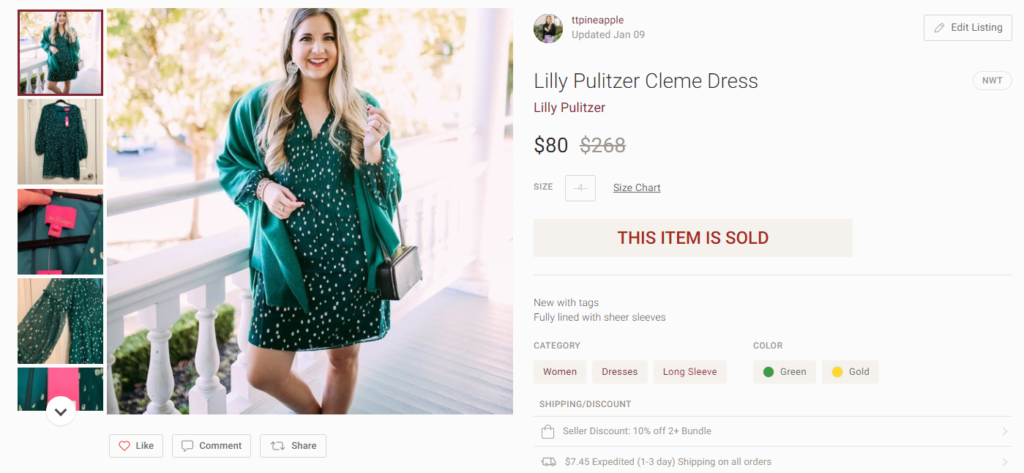Click the pencil Edit Listing icon
The image size is (1024, 473).
click(939, 28)
